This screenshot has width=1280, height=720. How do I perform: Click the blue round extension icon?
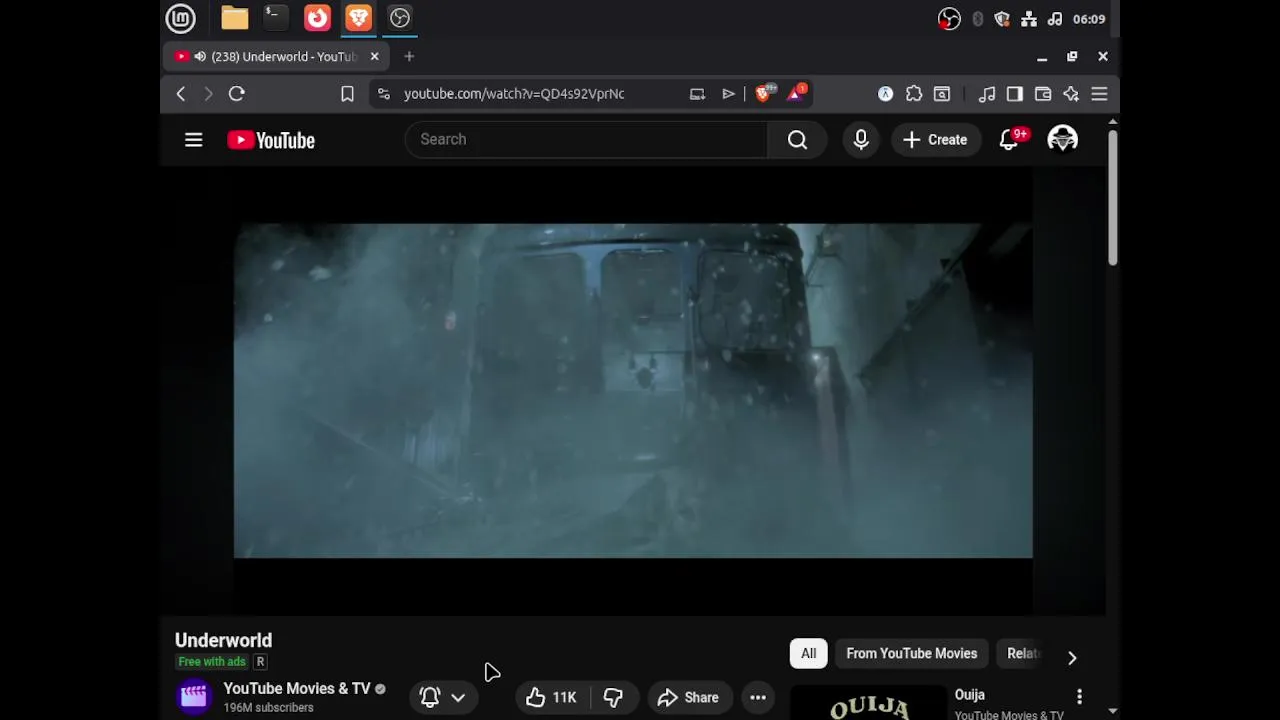pyautogui.click(x=885, y=94)
